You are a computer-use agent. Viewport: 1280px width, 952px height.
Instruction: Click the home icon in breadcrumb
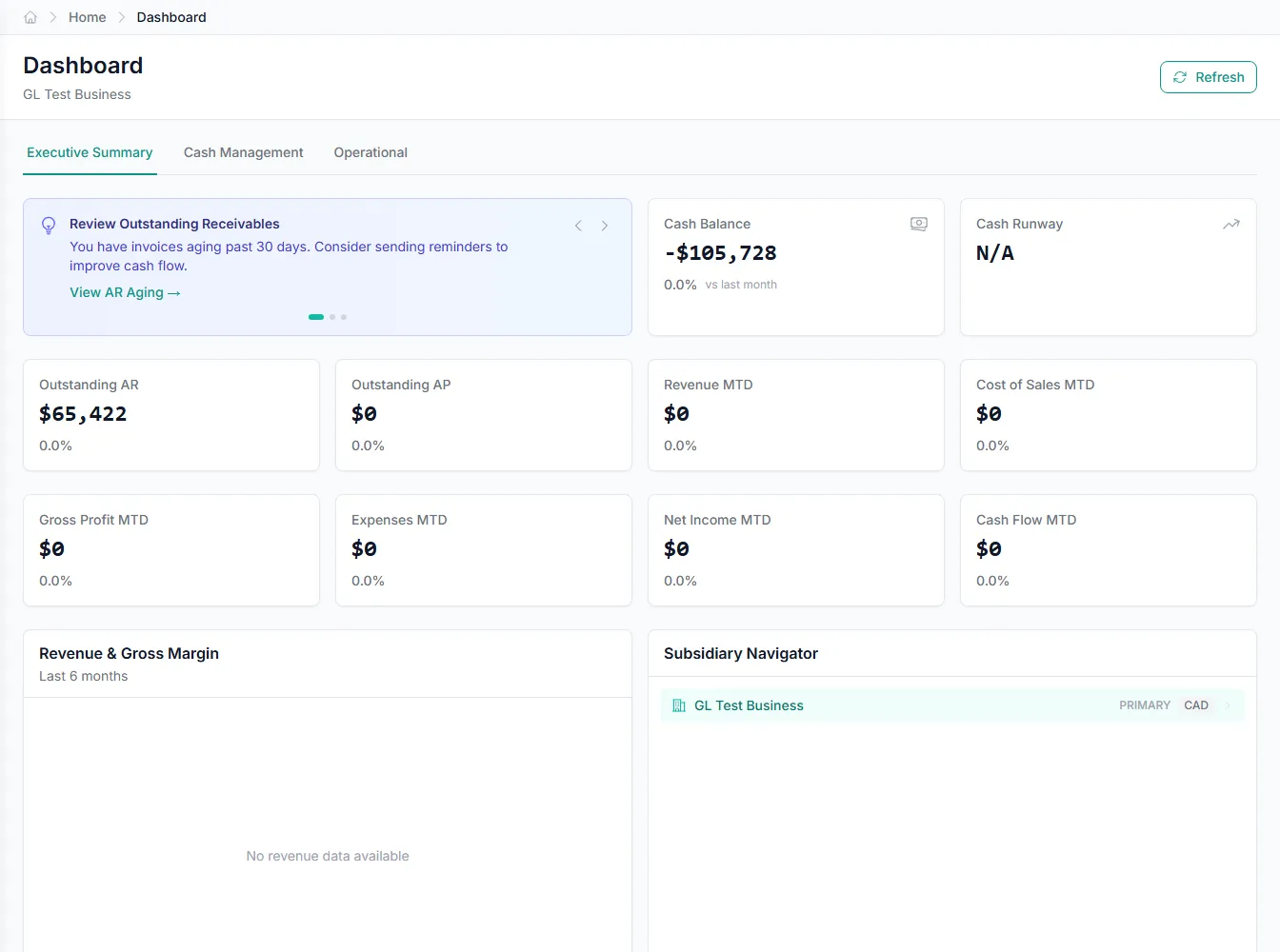click(x=30, y=17)
